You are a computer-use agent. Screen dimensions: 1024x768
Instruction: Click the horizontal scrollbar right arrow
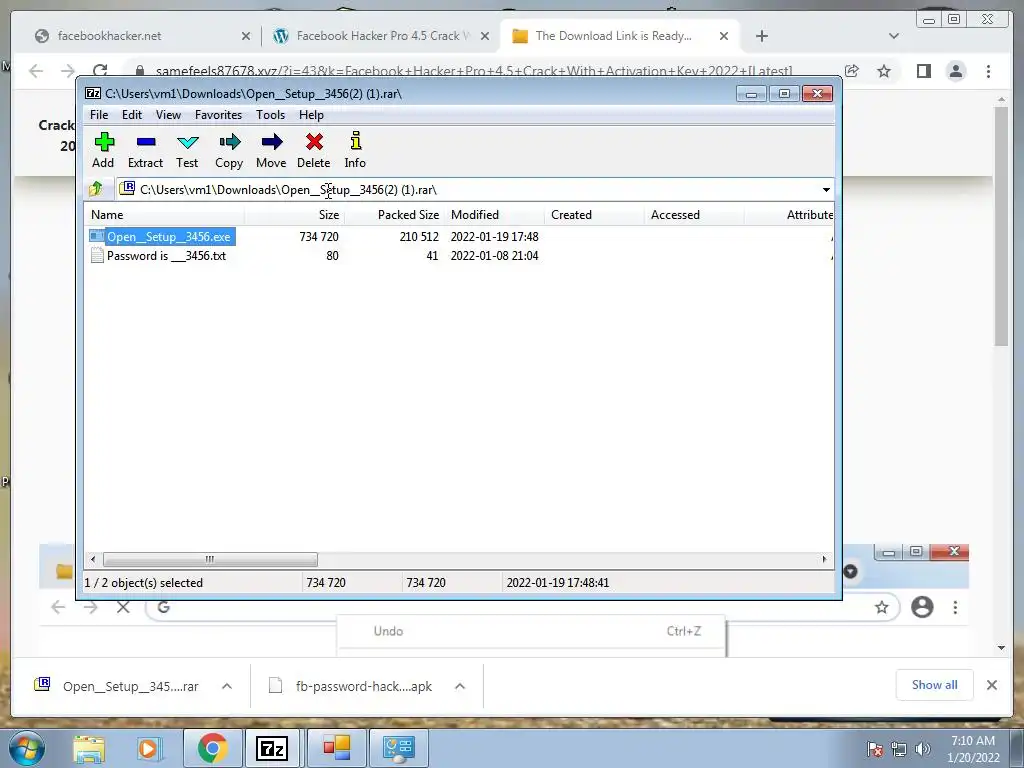coord(824,559)
